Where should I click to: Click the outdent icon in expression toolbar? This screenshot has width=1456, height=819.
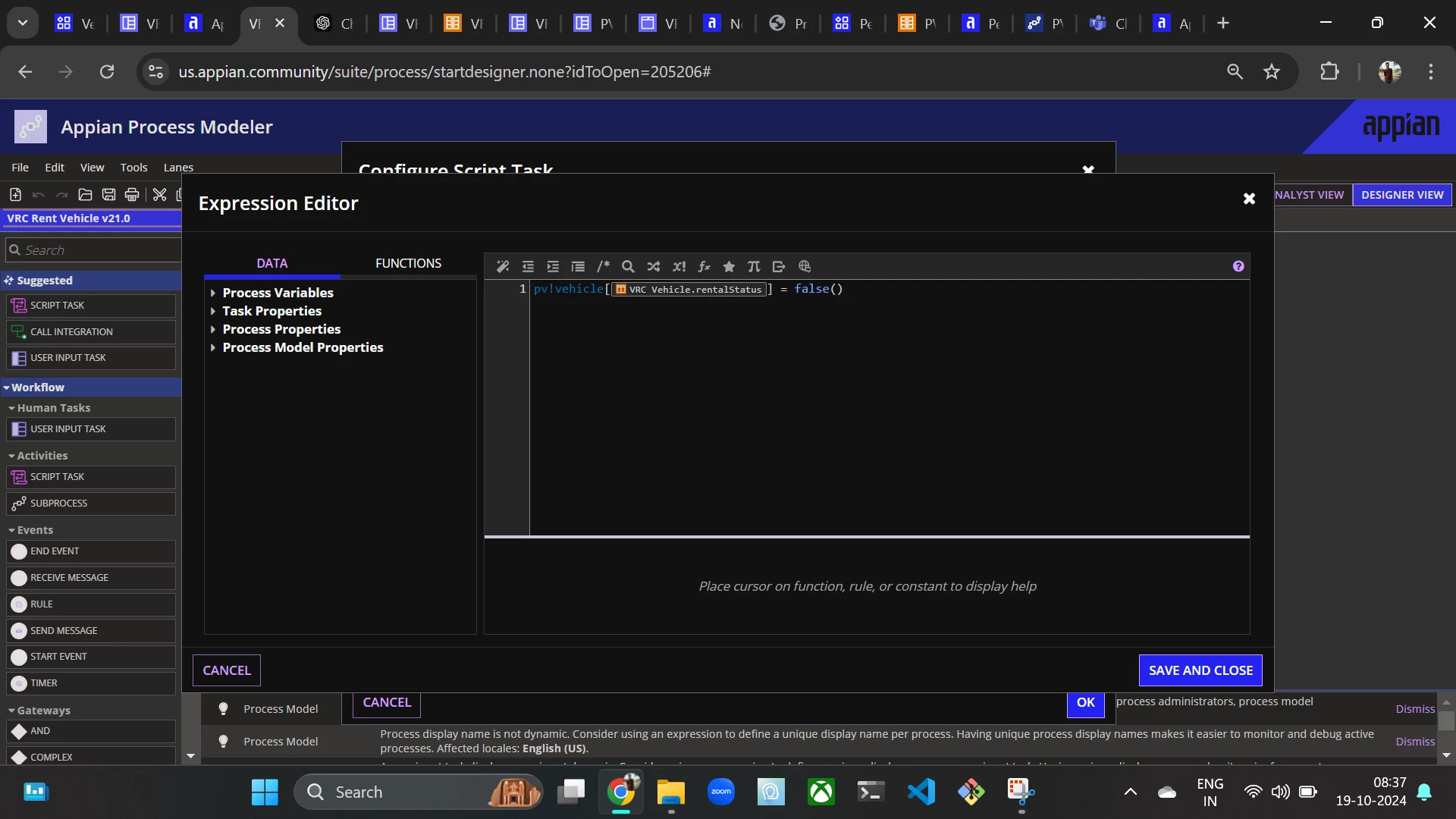coord(528,266)
